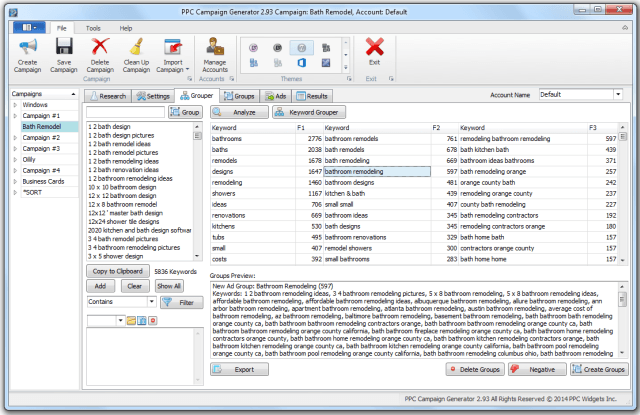Image resolution: width=640 pixels, height=415 pixels.
Task: Open the Tools menu
Action: pos(93,28)
